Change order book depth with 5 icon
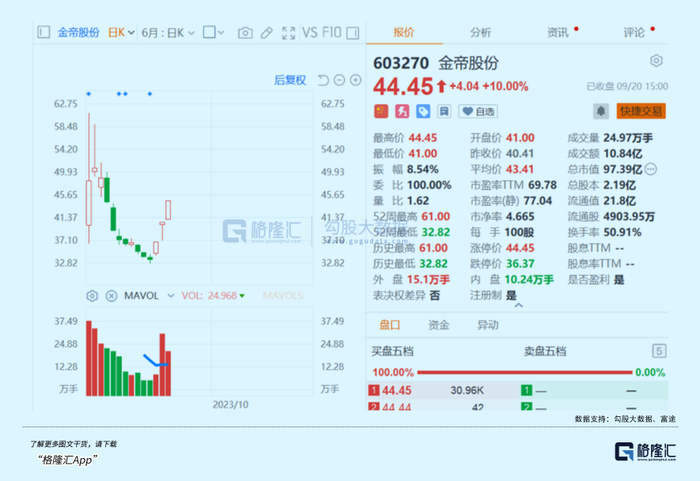The width and height of the screenshot is (700, 481). 659,351
